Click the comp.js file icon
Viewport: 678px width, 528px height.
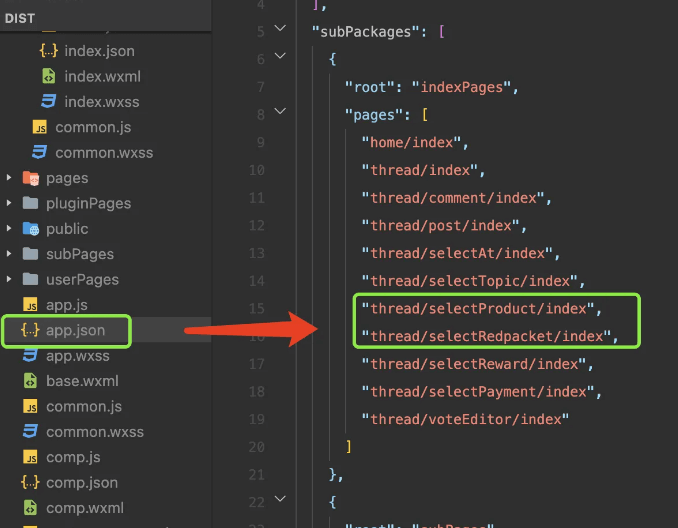point(30,458)
